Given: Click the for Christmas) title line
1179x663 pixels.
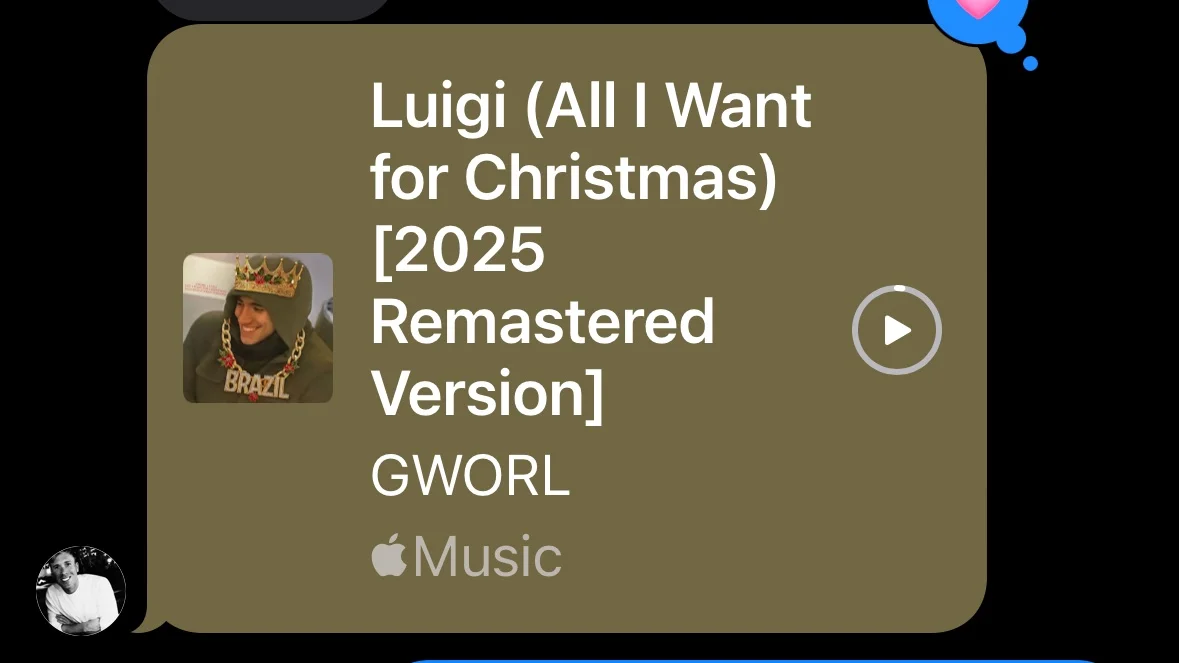Looking at the screenshot, I should point(574,179).
